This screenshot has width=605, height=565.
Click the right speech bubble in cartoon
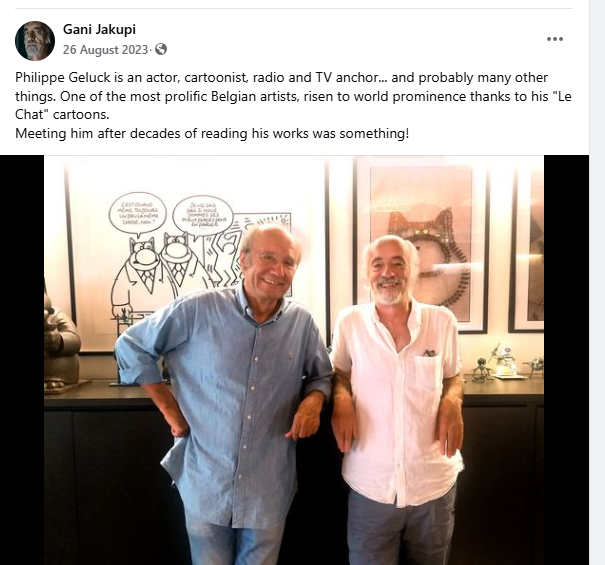point(203,216)
